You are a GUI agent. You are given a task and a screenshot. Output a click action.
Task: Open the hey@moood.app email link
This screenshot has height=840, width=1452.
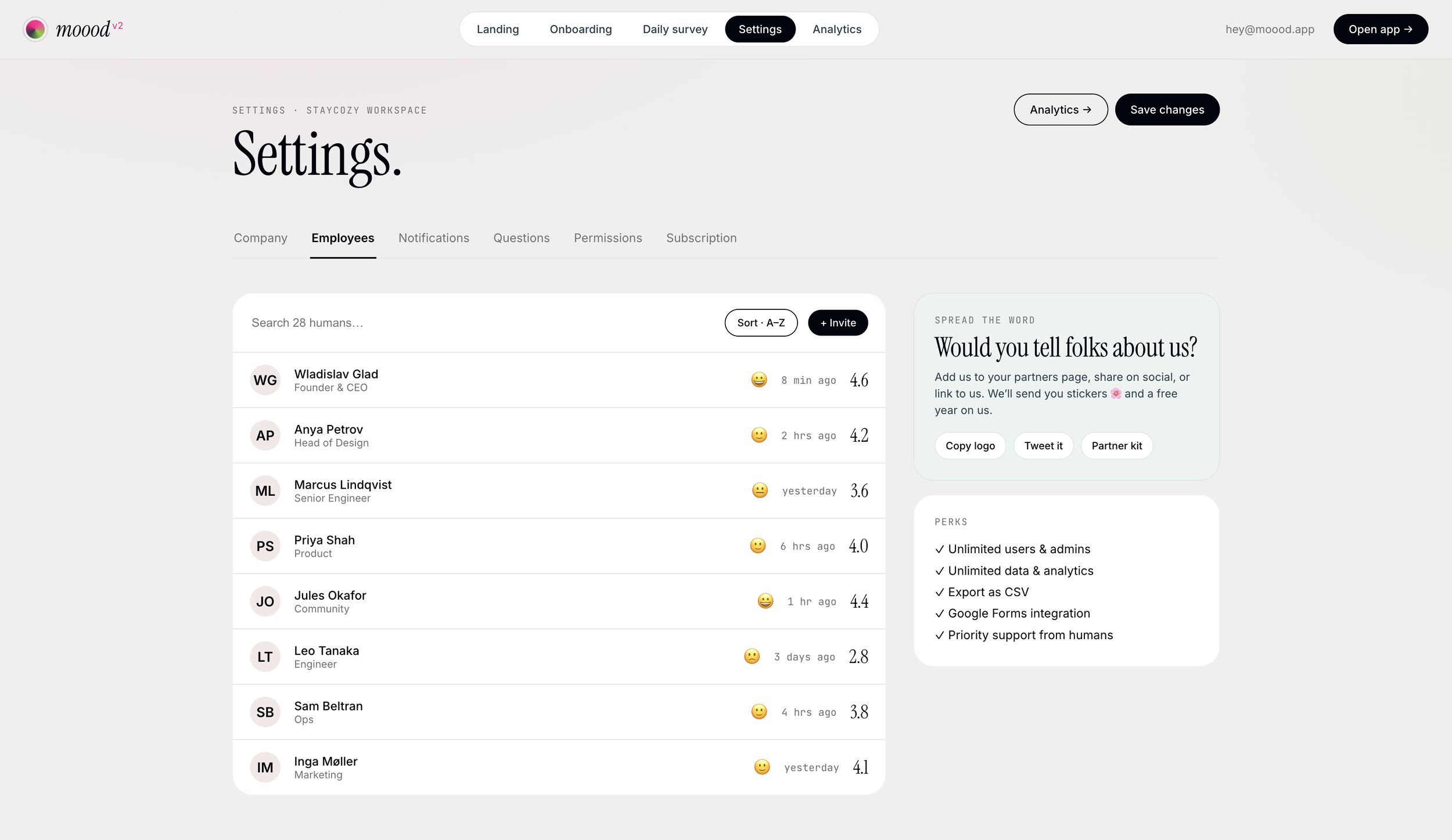pos(1270,29)
